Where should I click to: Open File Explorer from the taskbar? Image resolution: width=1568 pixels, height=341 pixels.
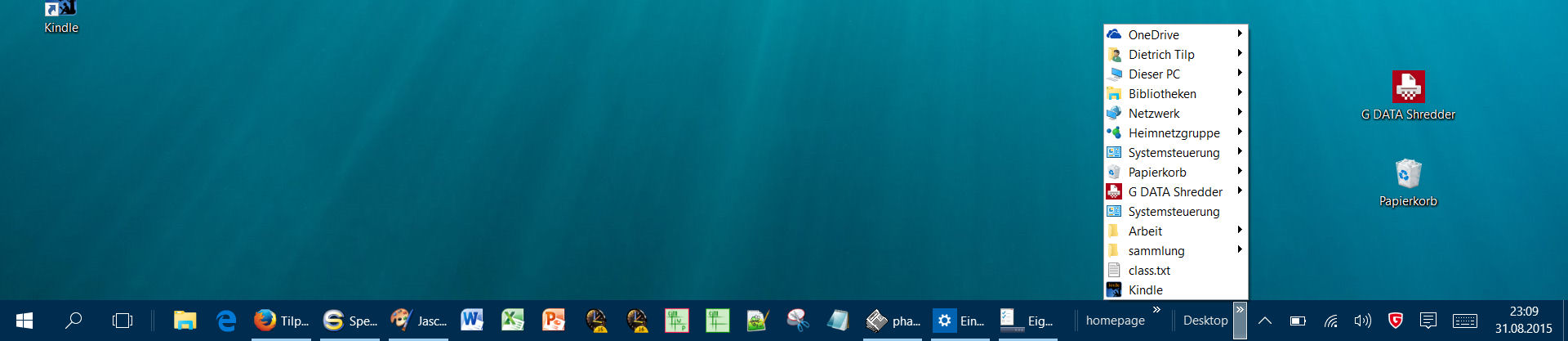point(185,321)
